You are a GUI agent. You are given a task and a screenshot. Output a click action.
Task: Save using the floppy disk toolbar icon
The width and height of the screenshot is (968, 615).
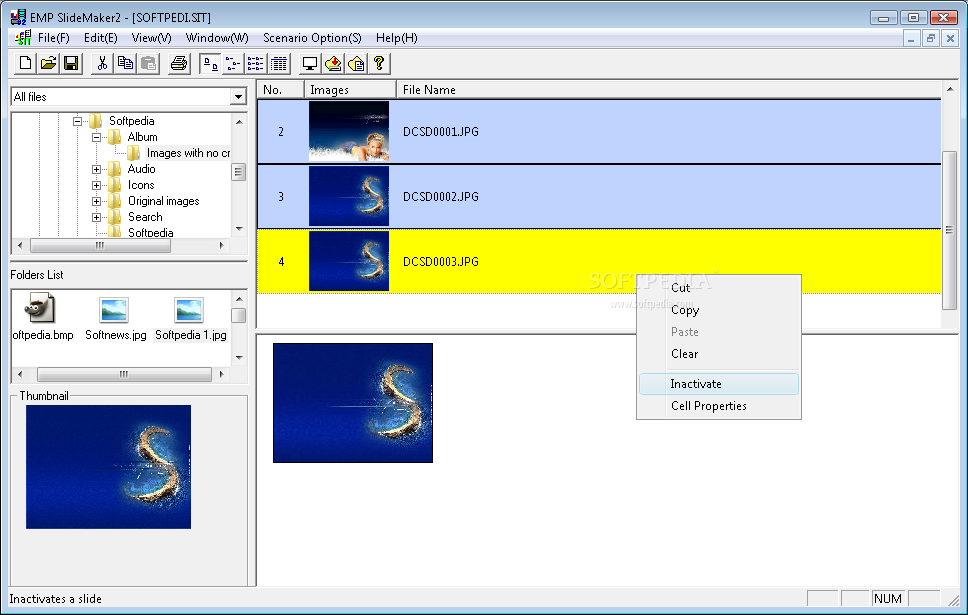(x=71, y=64)
